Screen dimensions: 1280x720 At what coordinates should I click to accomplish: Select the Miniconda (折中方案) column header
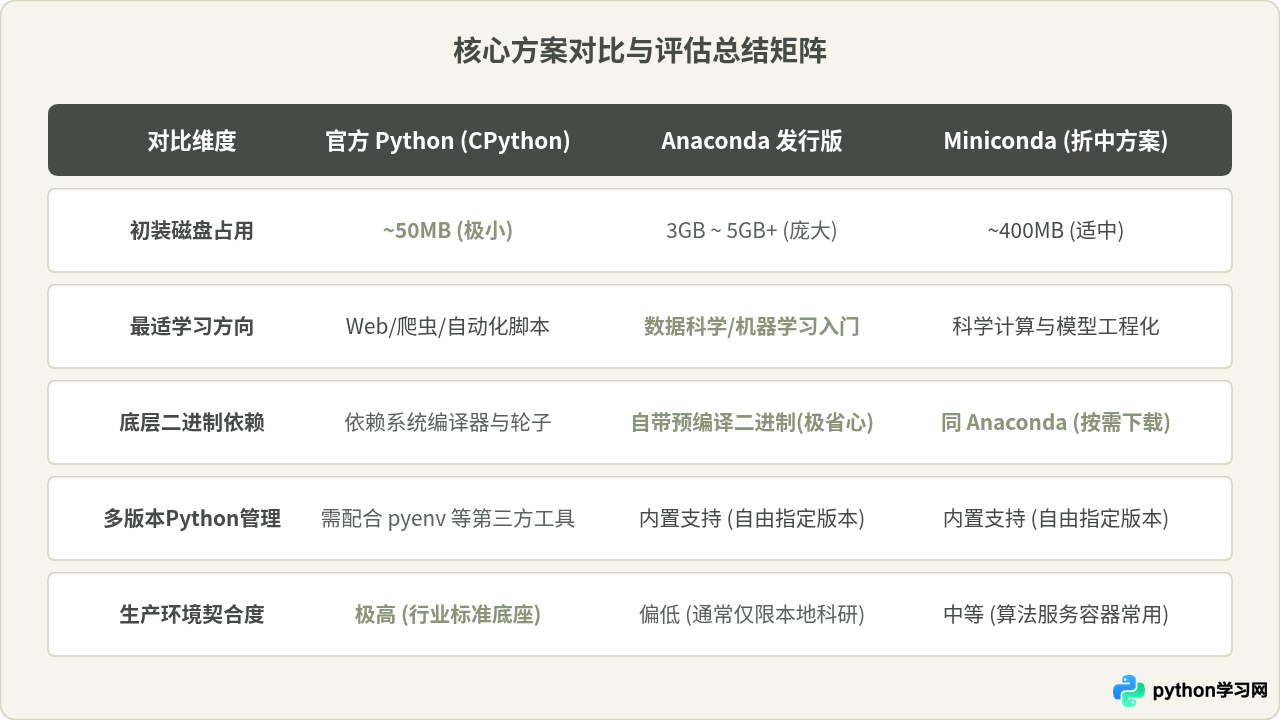point(1056,141)
